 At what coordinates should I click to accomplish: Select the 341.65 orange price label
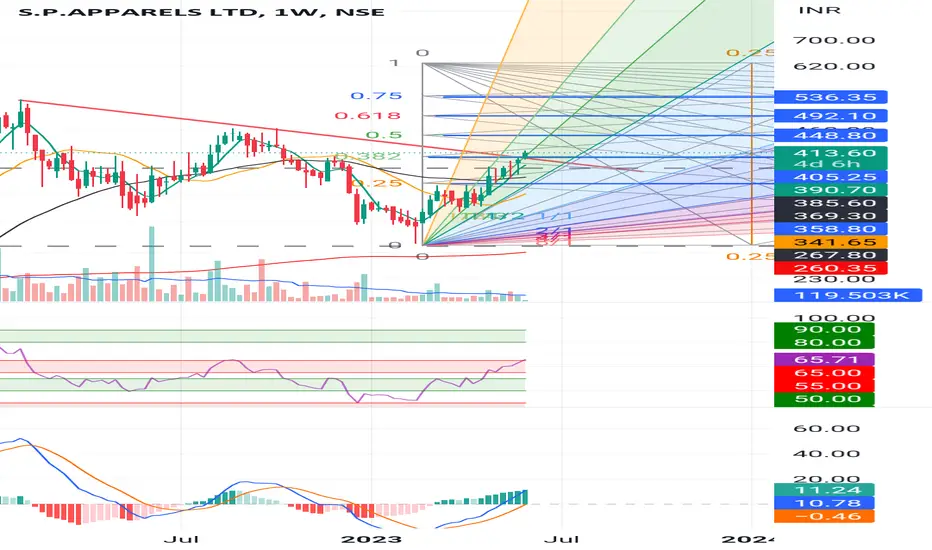[x=830, y=243]
